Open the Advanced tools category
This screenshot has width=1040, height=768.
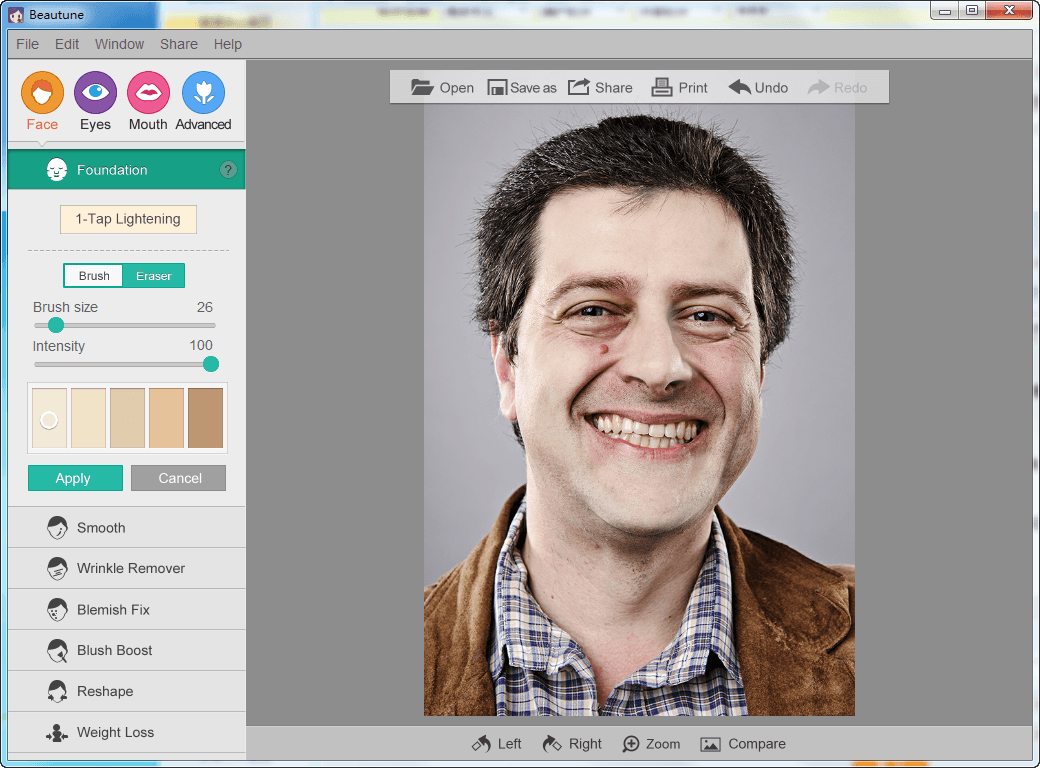pos(204,93)
